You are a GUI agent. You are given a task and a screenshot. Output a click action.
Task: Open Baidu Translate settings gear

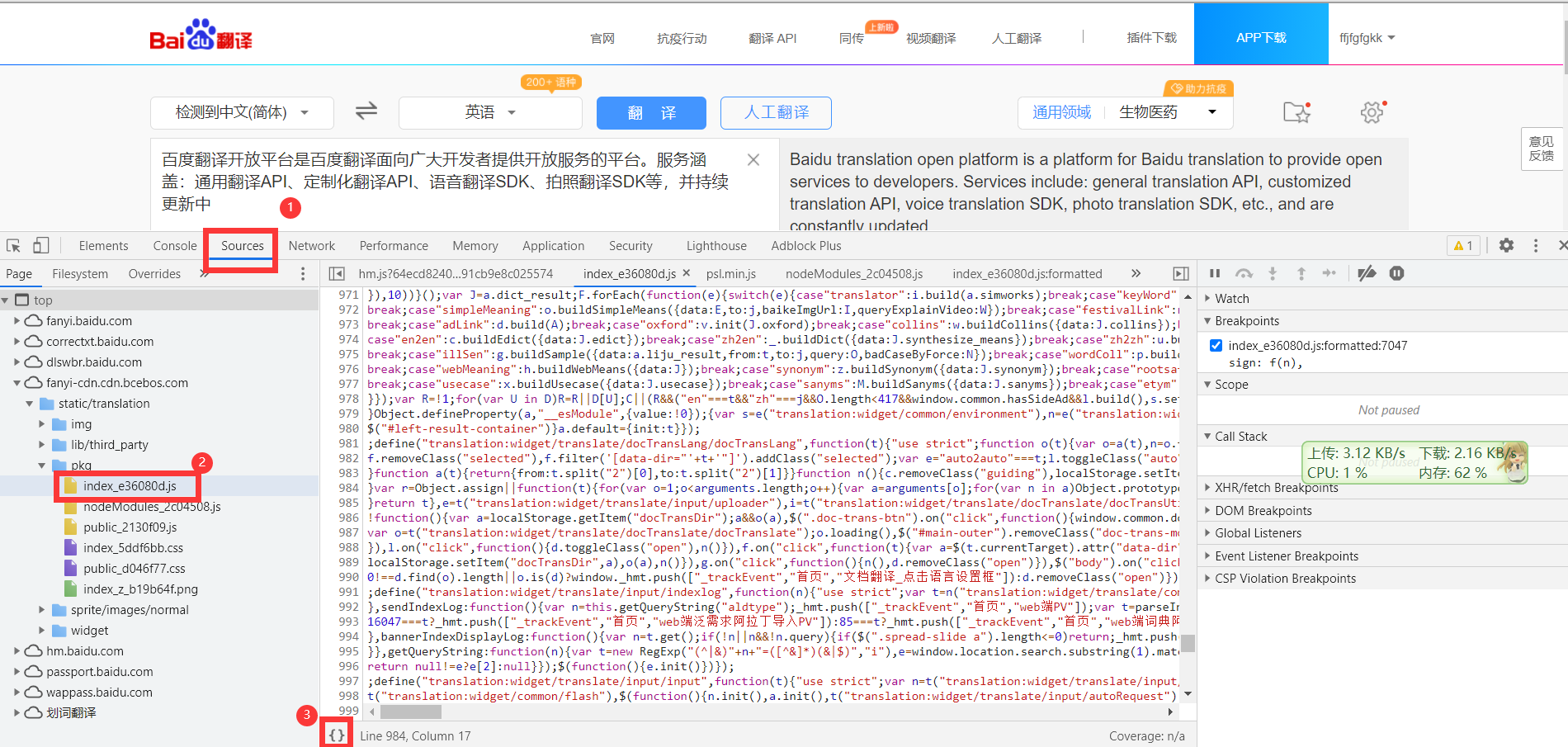(1372, 111)
